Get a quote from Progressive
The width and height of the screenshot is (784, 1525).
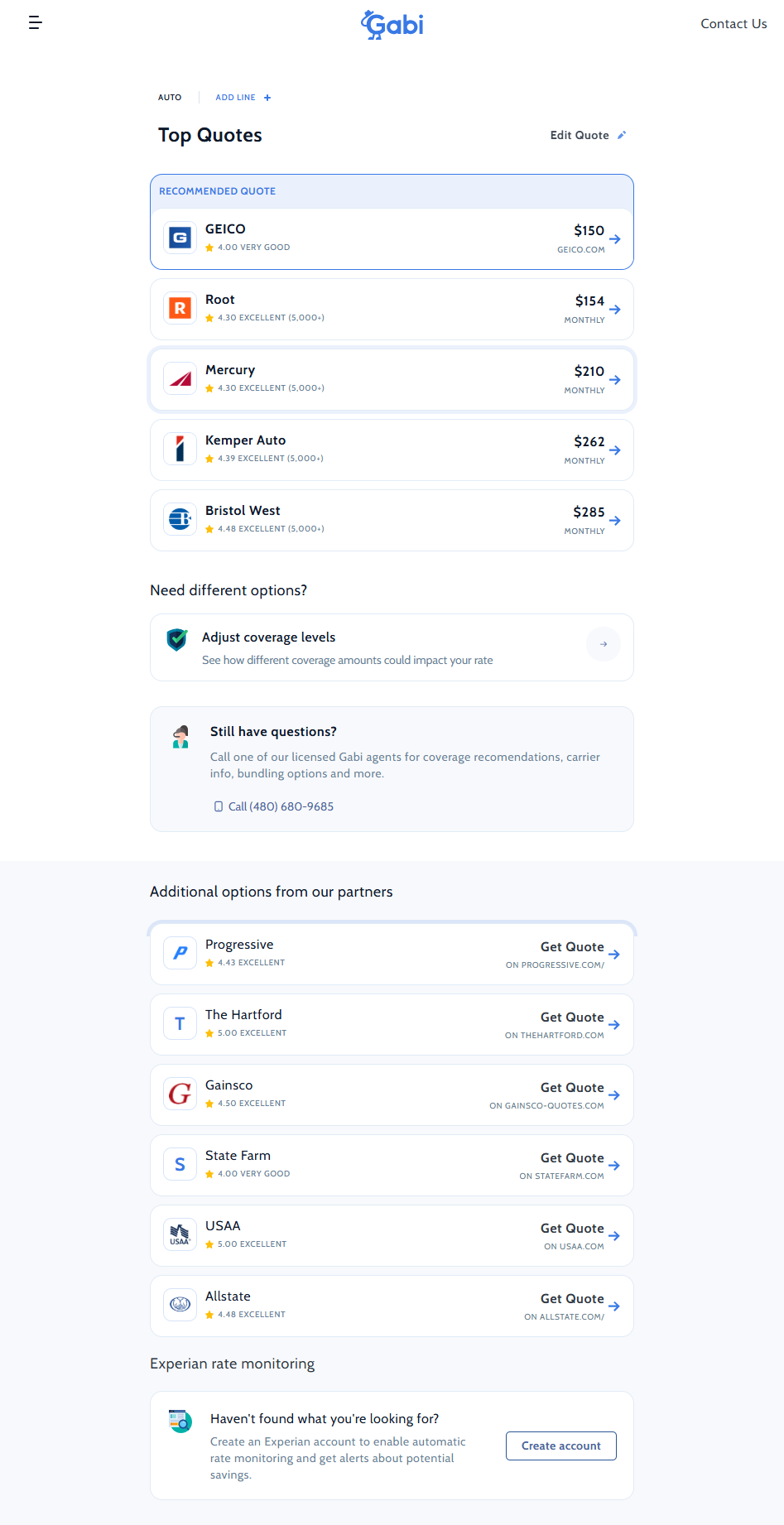(x=573, y=947)
